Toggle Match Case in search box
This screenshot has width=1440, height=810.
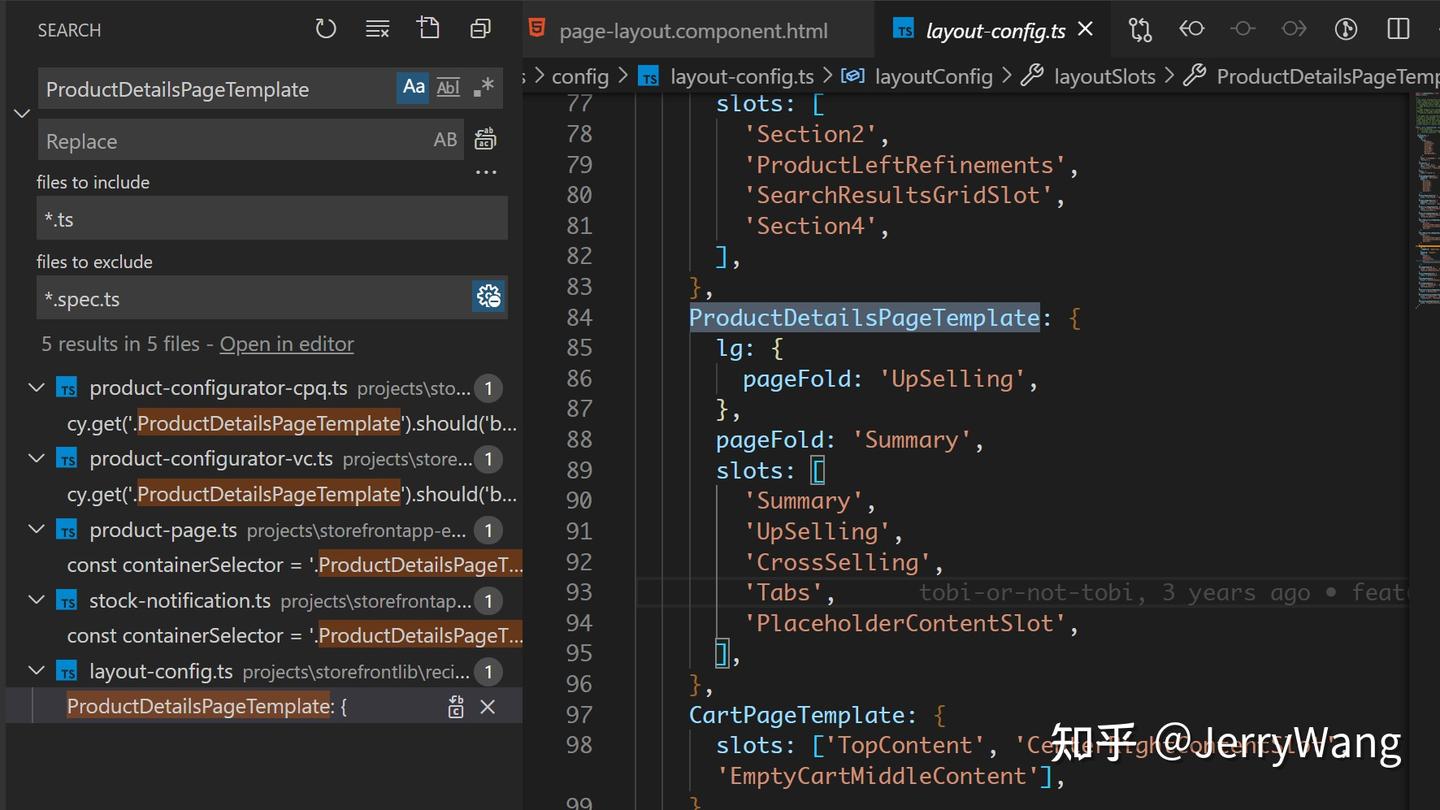click(414, 88)
